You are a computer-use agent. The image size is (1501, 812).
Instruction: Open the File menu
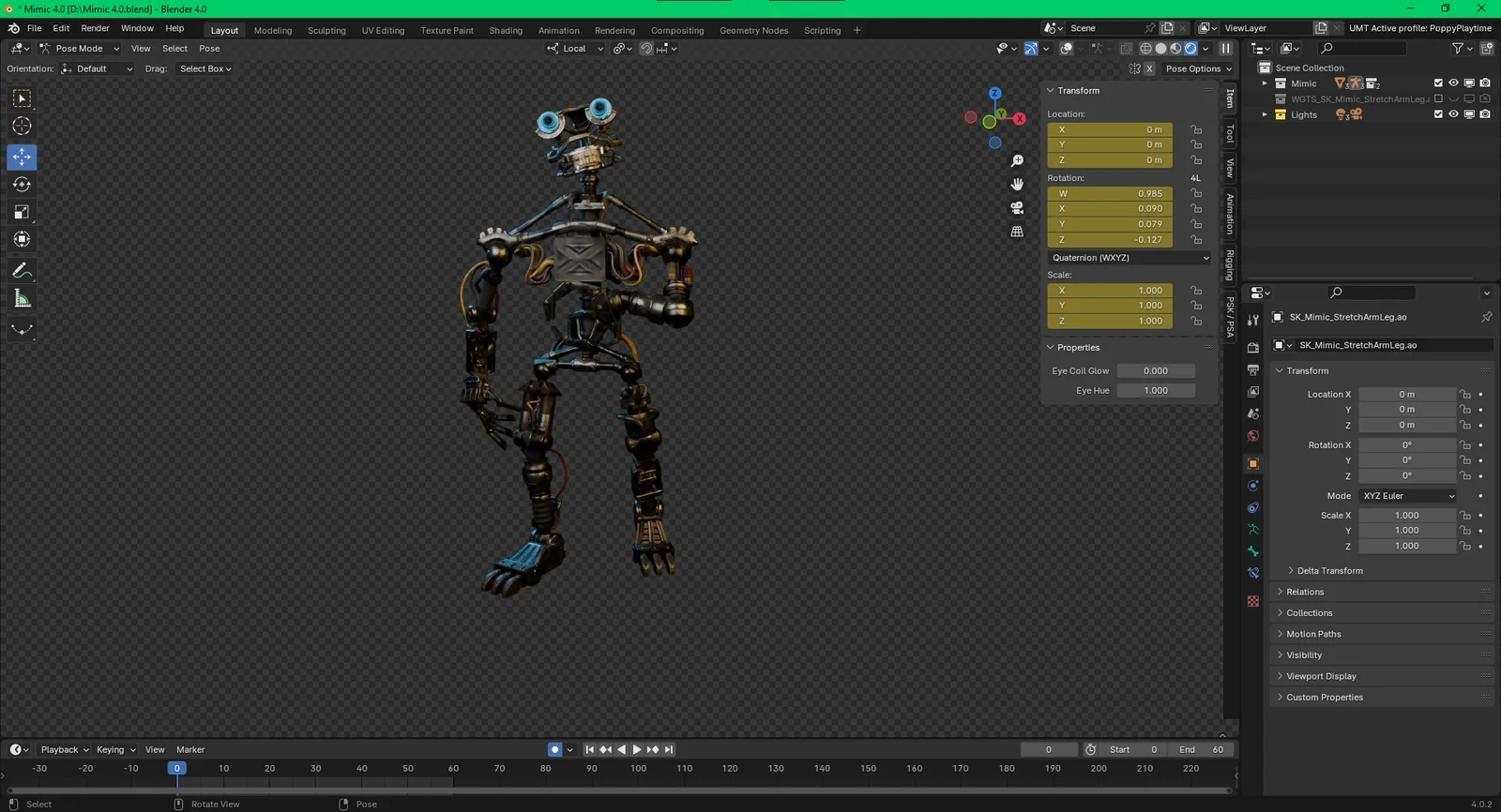pos(34,28)
